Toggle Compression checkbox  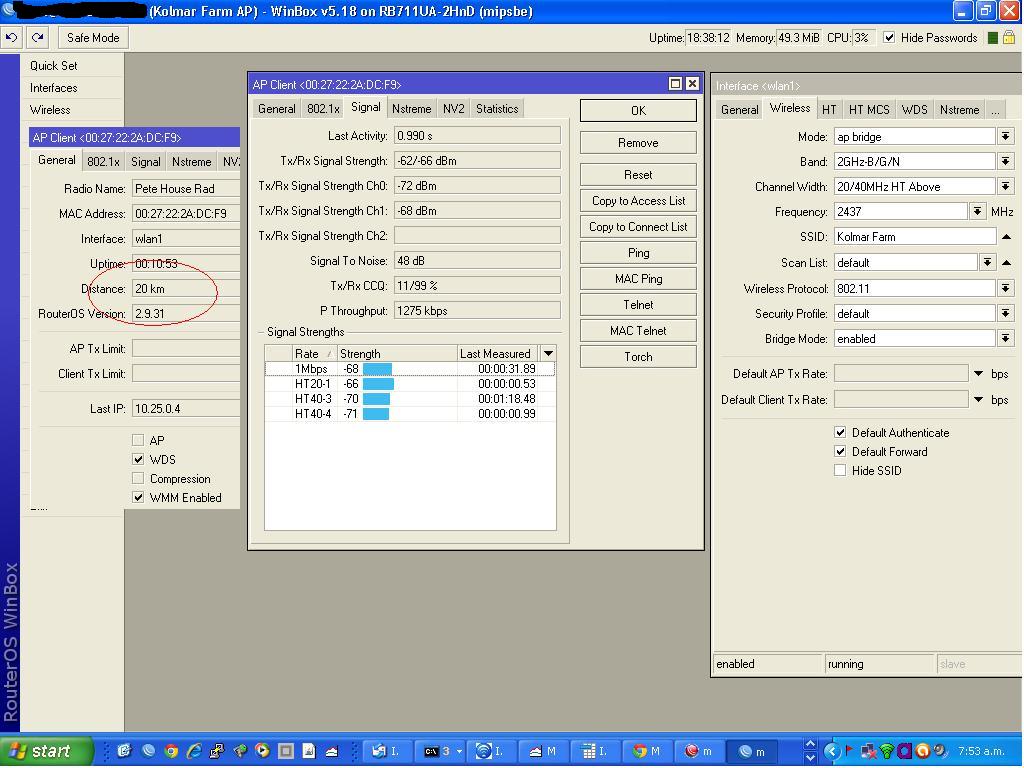click(138, 479)
